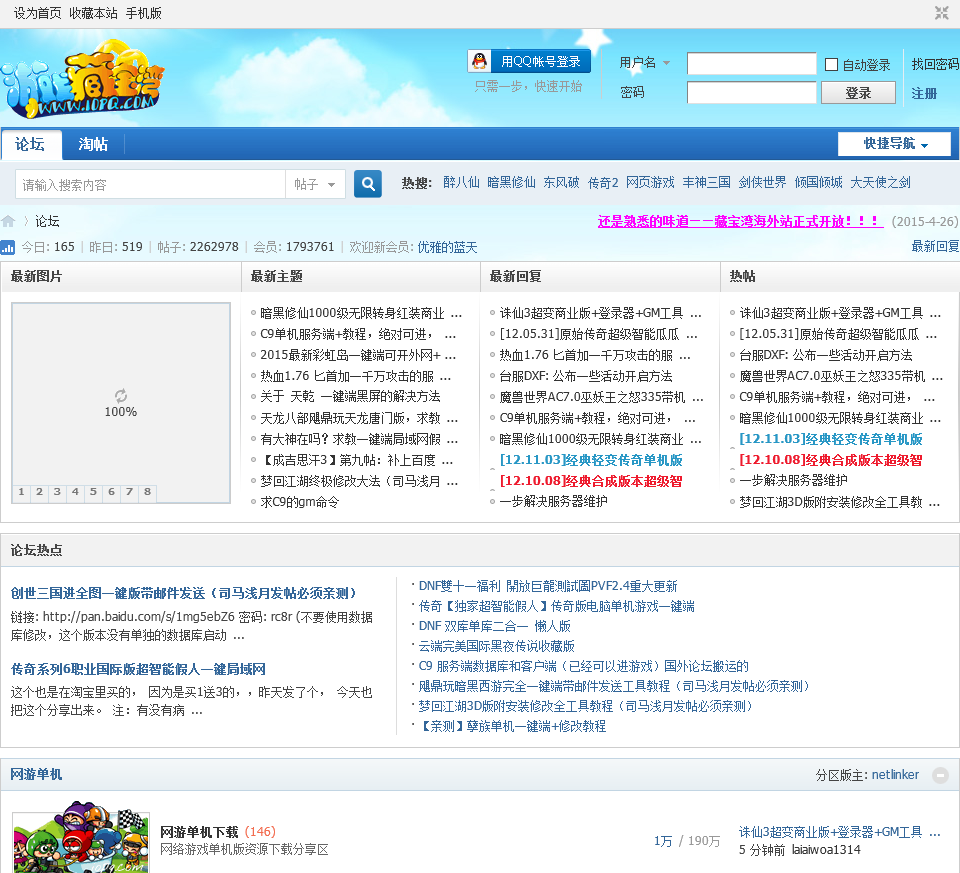
Task: Open the 论坛 breadcrumb link
Action: tap(47, 221)
